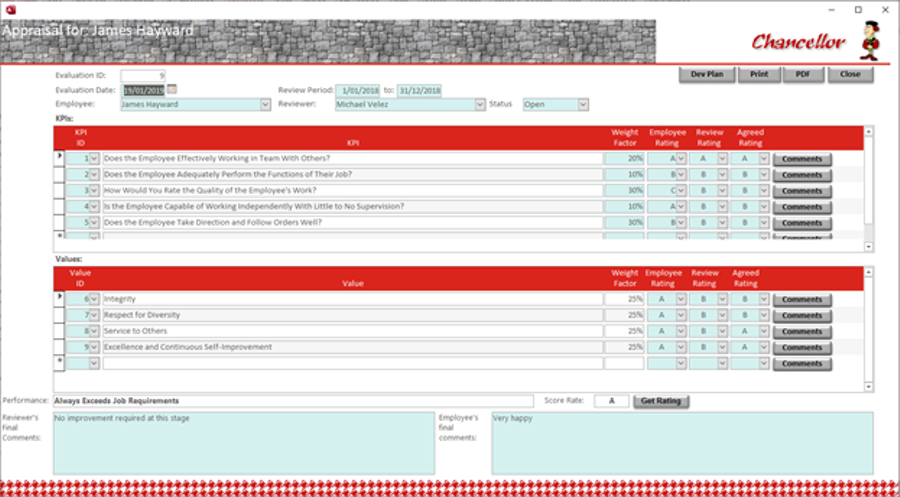Viewport: 900px width, 497px height.
Task: Click the Print button
Action: point(759,75)
